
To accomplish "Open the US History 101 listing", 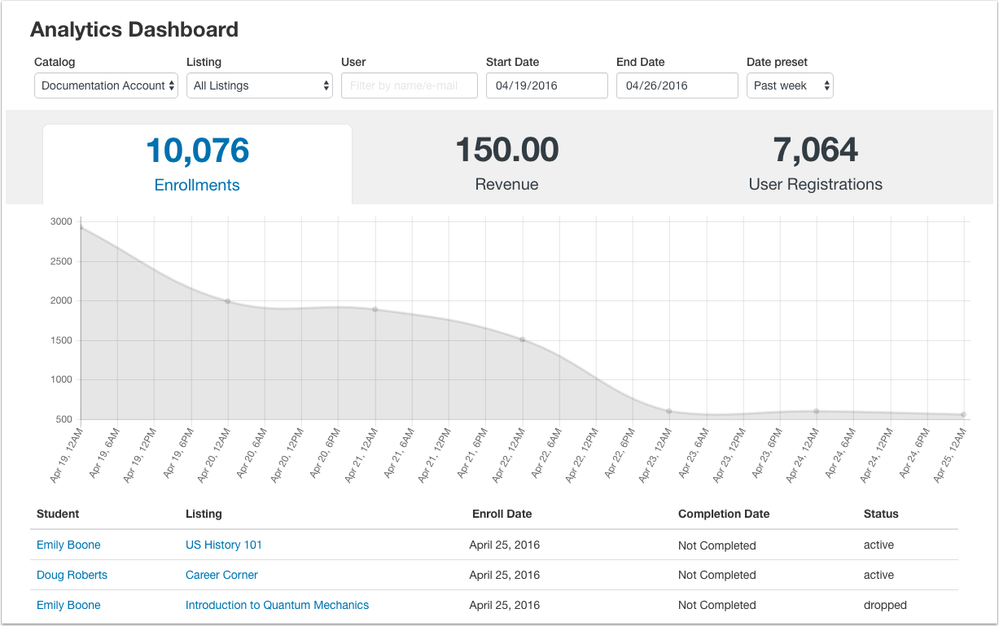I will (223, 545).
